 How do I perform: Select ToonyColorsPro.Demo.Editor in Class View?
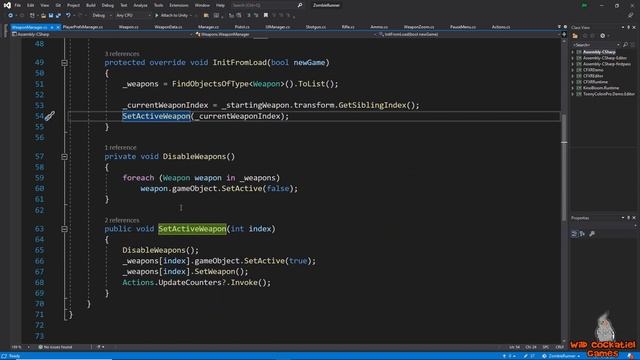click(609, 94)
